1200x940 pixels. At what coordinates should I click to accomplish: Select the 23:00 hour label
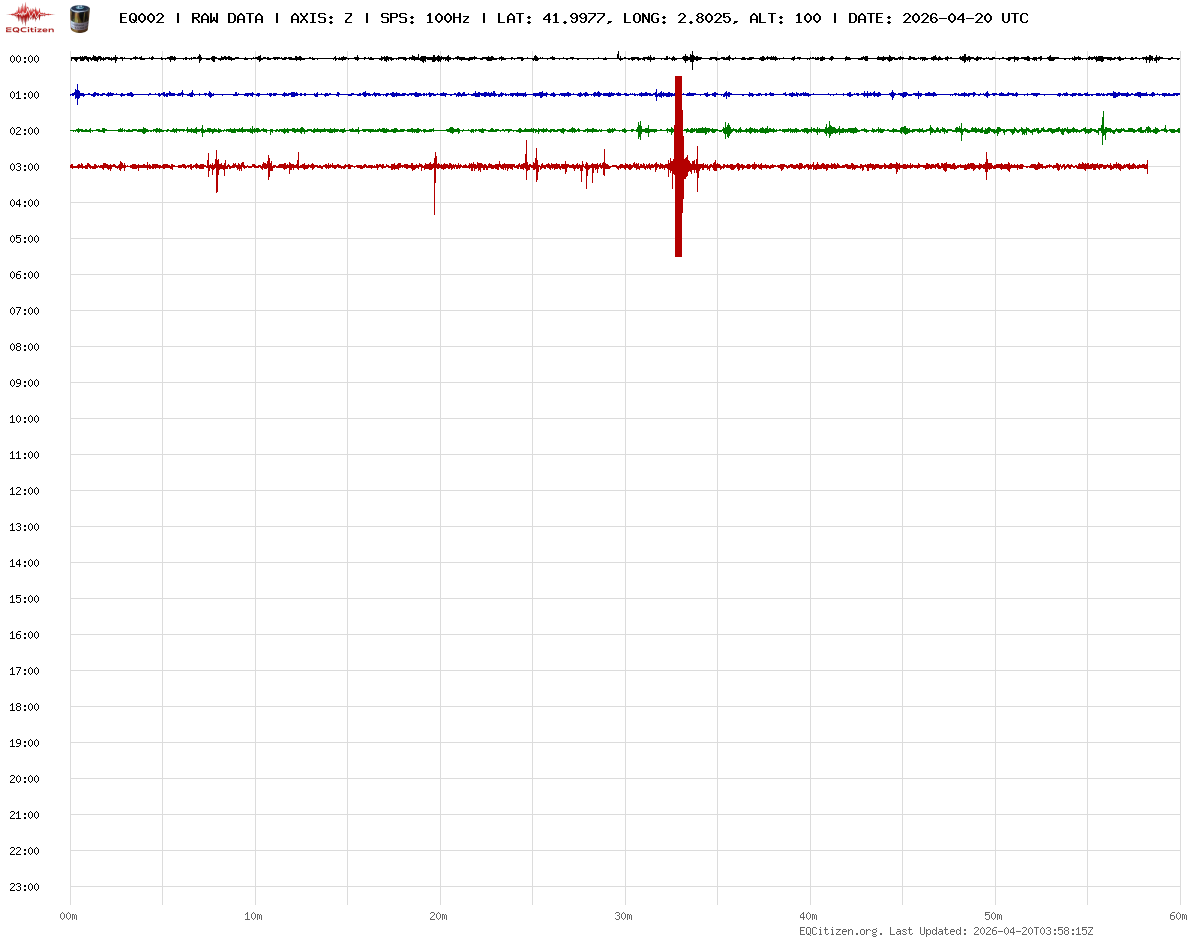(24, 887)
